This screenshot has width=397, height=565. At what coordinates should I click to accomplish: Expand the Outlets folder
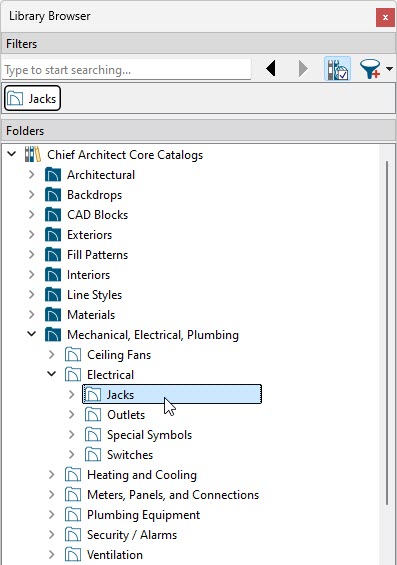pyautogui.click(x=72, y=415)
